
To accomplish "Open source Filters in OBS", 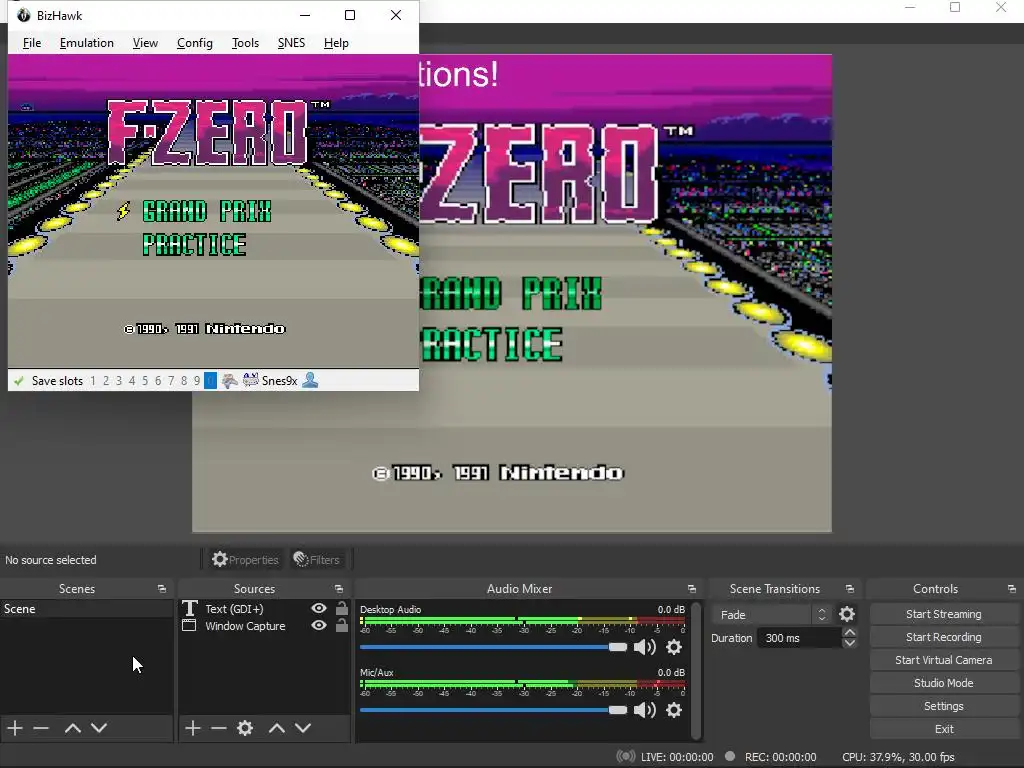I will [x=317, y=560].
